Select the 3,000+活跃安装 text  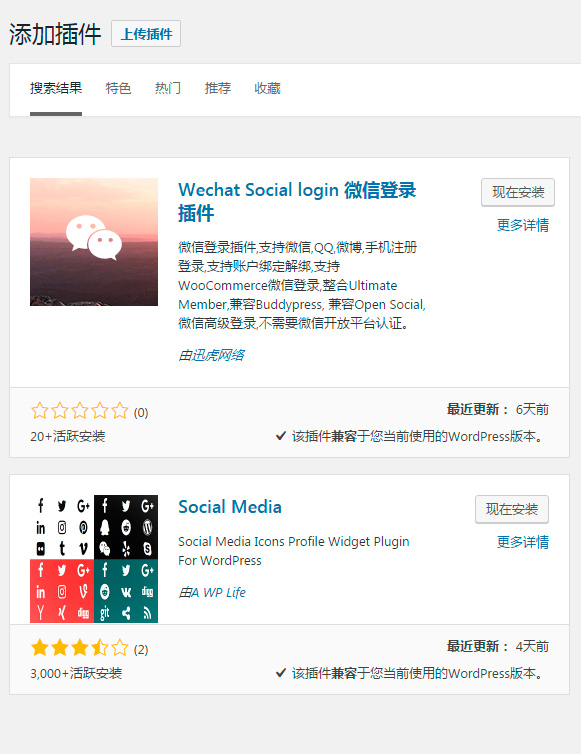pyautogui.click(x=76, y=673)
